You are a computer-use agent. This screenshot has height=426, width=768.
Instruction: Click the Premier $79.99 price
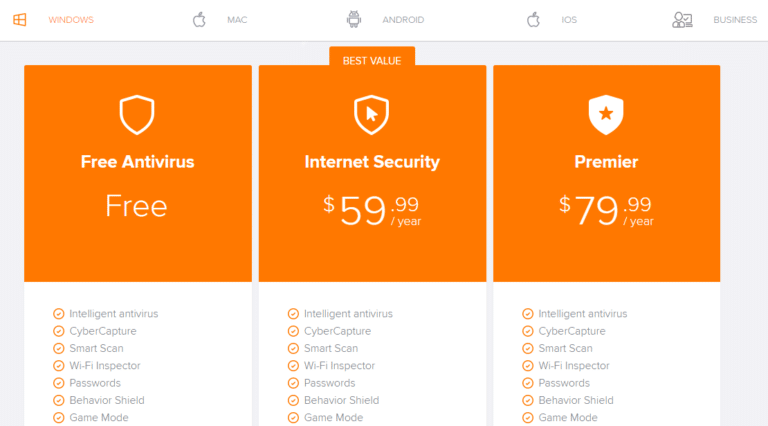pos(606,210)
